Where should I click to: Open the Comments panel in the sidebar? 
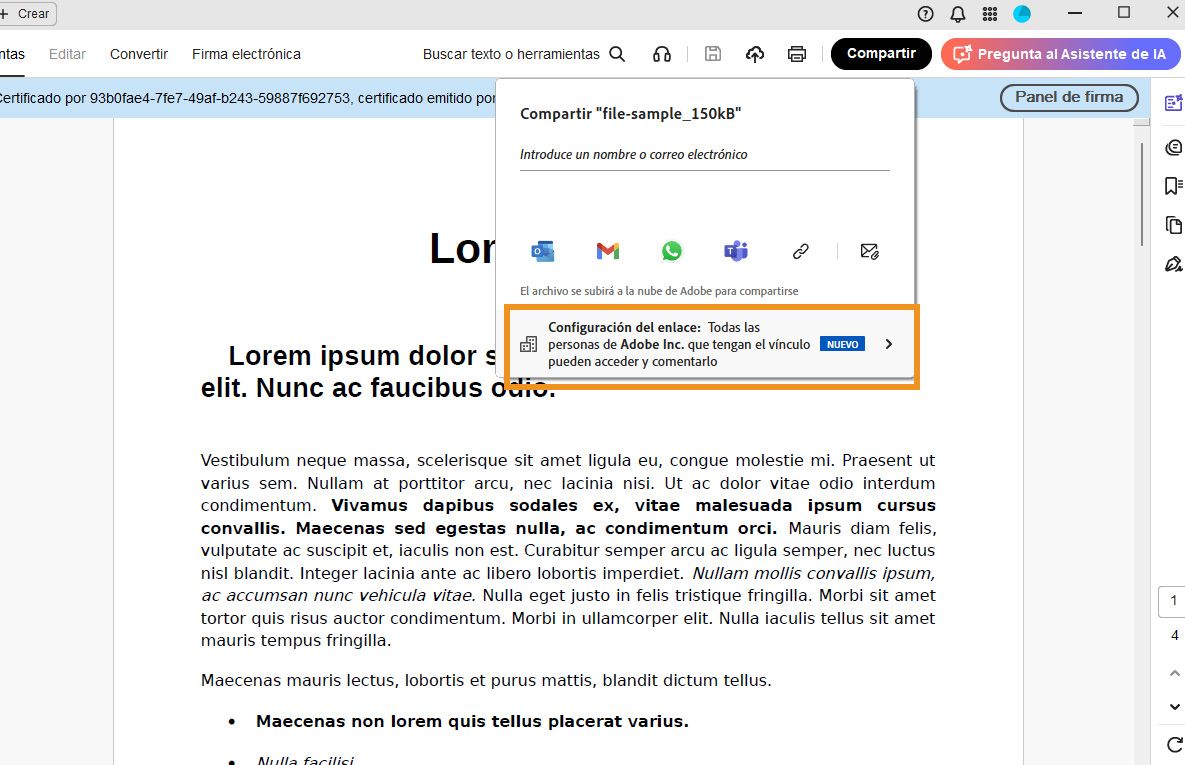(x=1172, y=147)
